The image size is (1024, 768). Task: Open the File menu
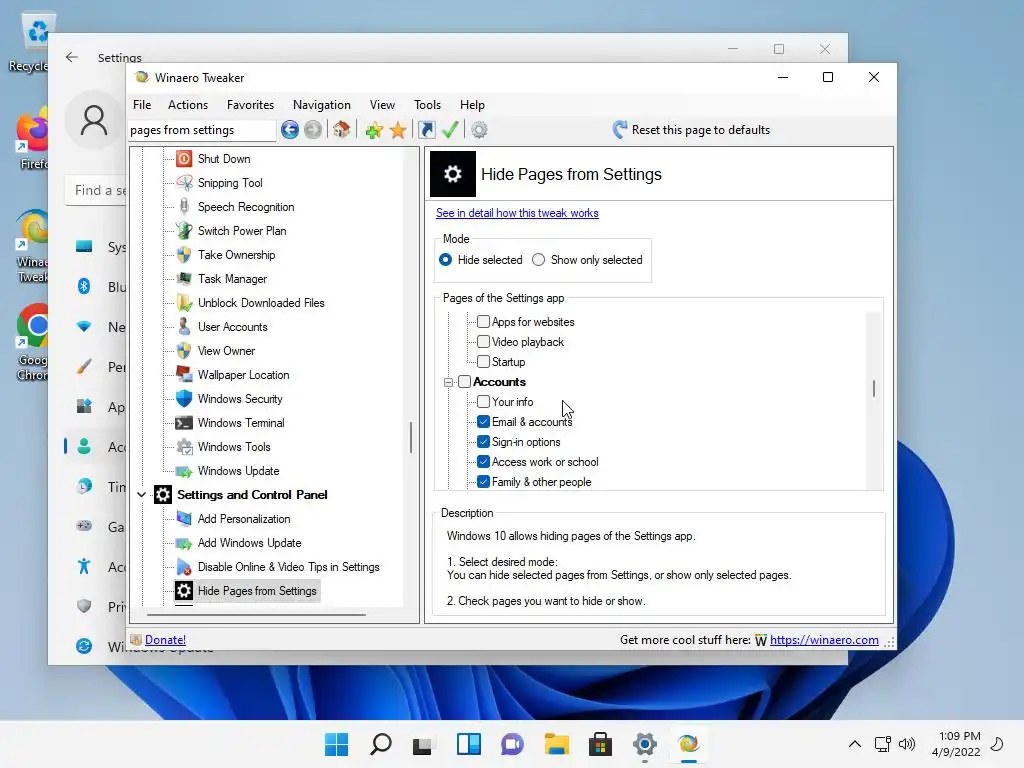pyautogui.click(x=142, y=104)
